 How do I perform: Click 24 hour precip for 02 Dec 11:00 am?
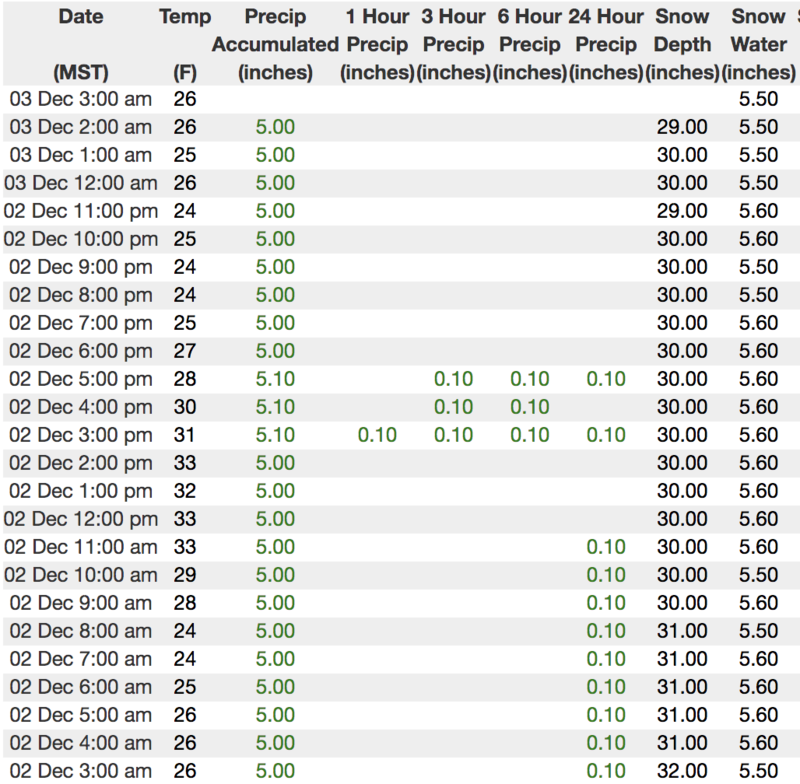(605, 547)
